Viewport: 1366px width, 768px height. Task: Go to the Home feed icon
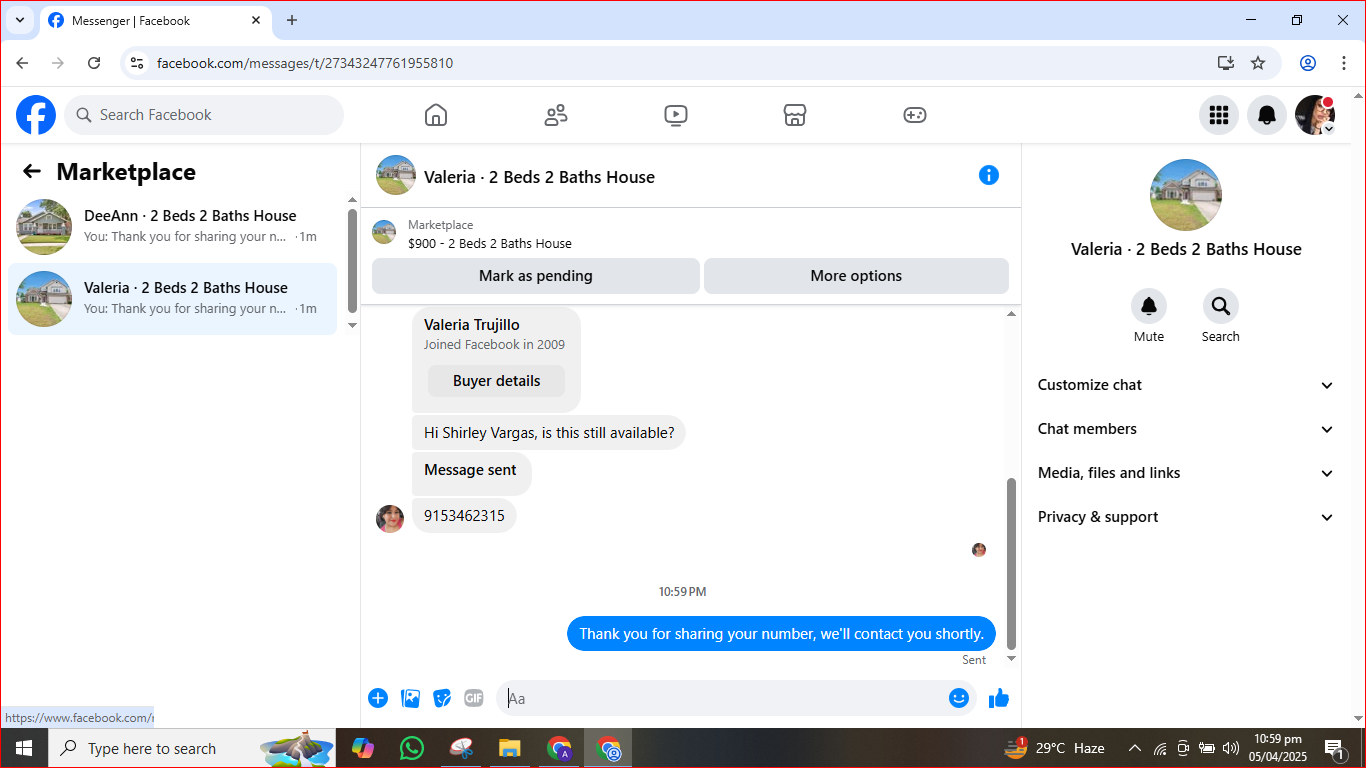pyautogui.click(x=436, y=115)
